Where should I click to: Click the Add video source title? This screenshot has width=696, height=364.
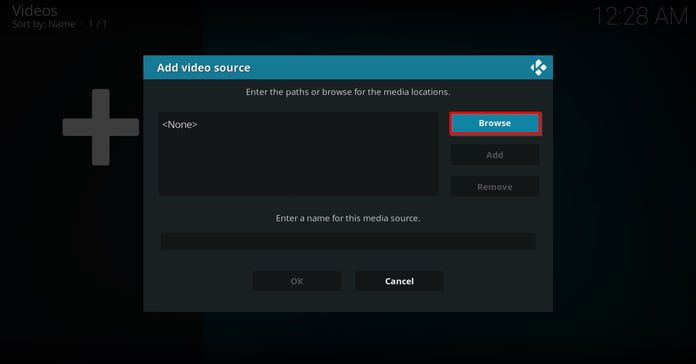point(203,67)
